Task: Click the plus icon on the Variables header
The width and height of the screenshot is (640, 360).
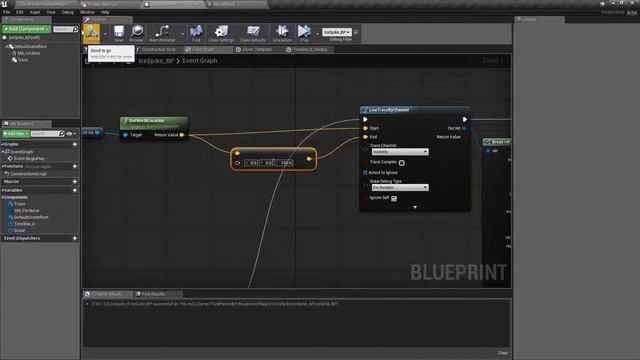Action: [x=75, y=190]
